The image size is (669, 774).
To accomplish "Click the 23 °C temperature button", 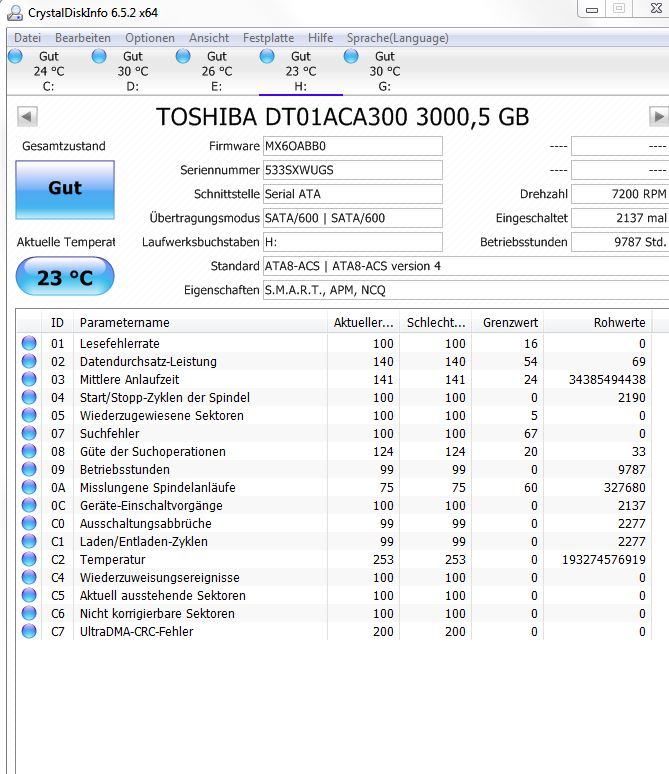I will click(65, 276).
